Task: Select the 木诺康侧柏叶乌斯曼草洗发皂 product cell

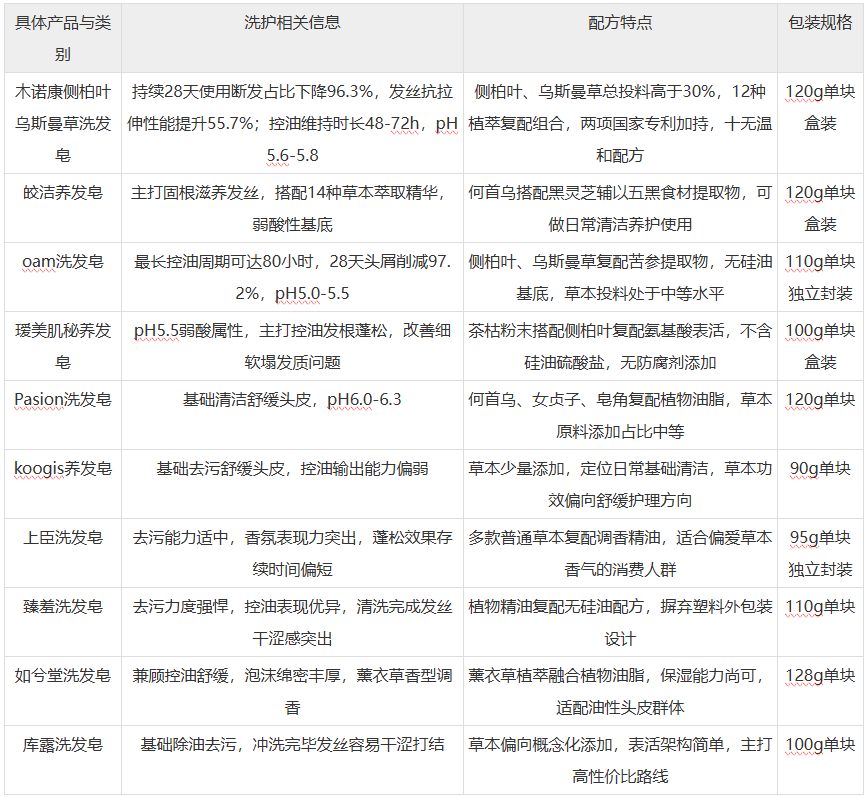Action: pyautogui.click(x=63, y=123)
